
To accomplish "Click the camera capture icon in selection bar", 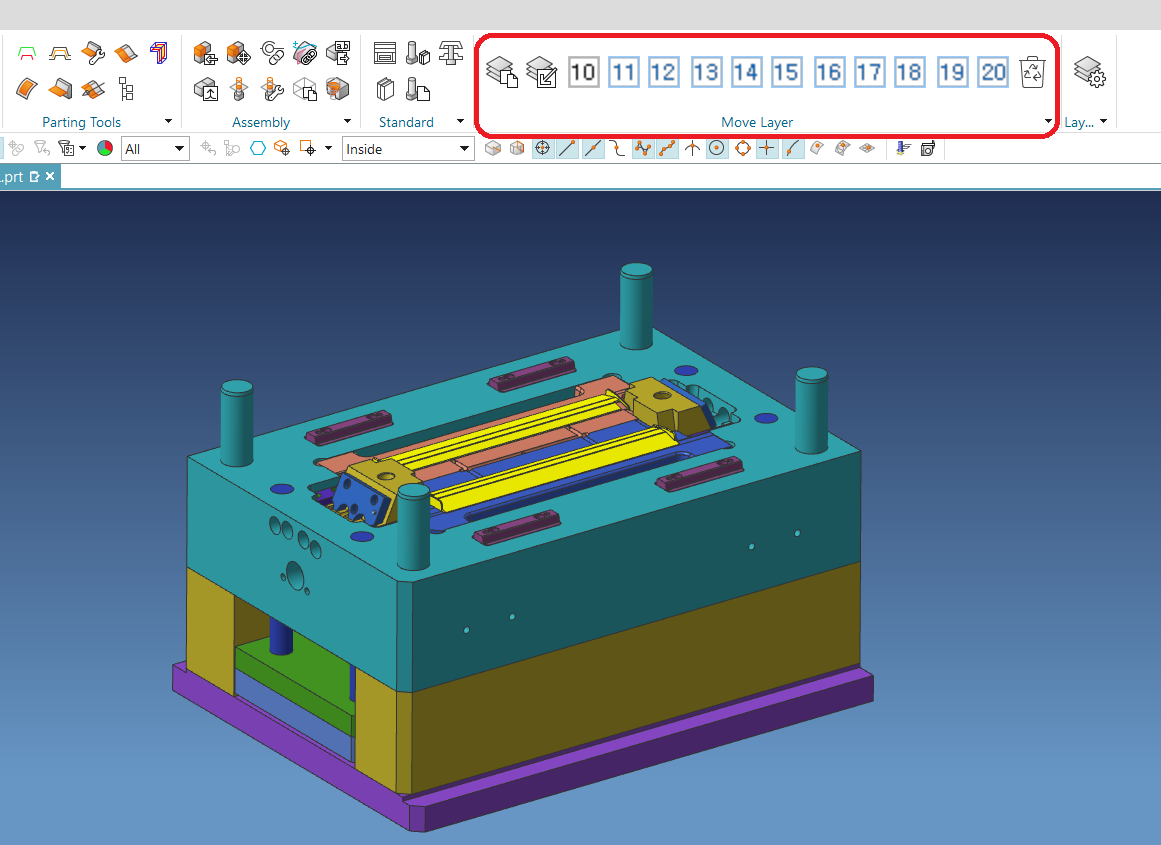I will (x=928, y=149).
